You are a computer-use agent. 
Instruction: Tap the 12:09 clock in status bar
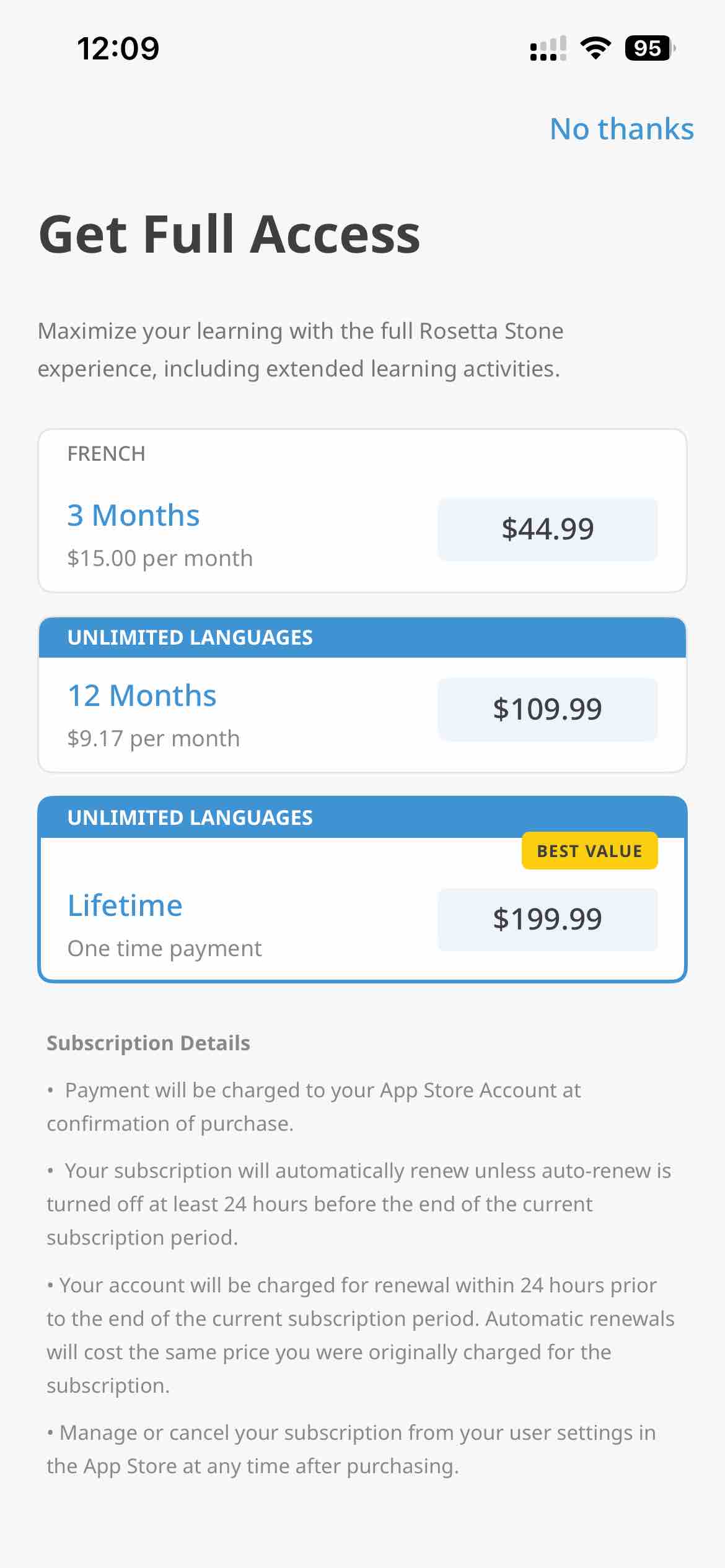pyautogui.click(x=118, y=47)
